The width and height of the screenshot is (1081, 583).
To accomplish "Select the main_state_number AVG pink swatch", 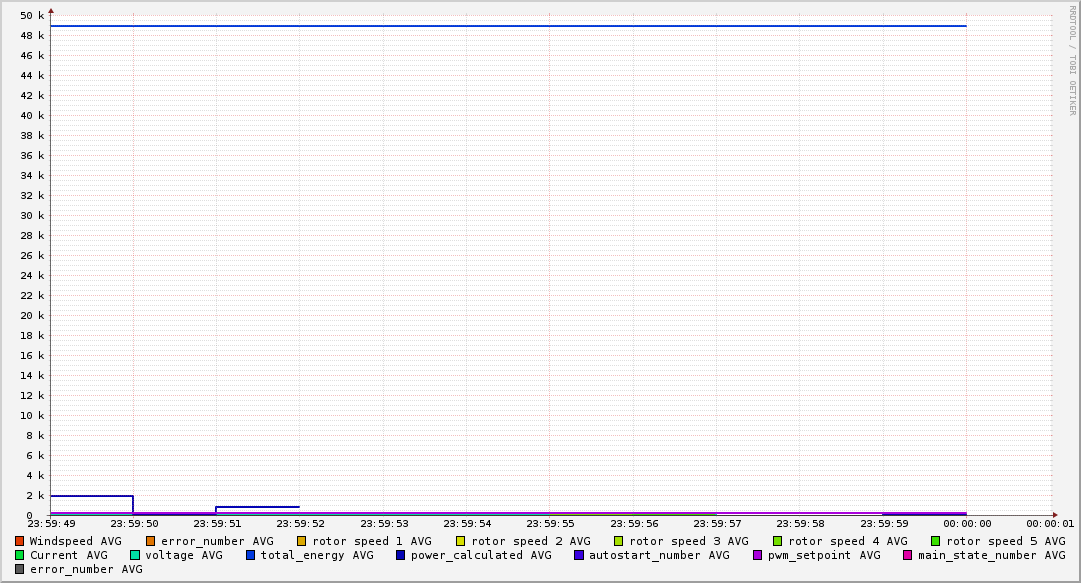I will pyautogui.click(x=908, y=555).
